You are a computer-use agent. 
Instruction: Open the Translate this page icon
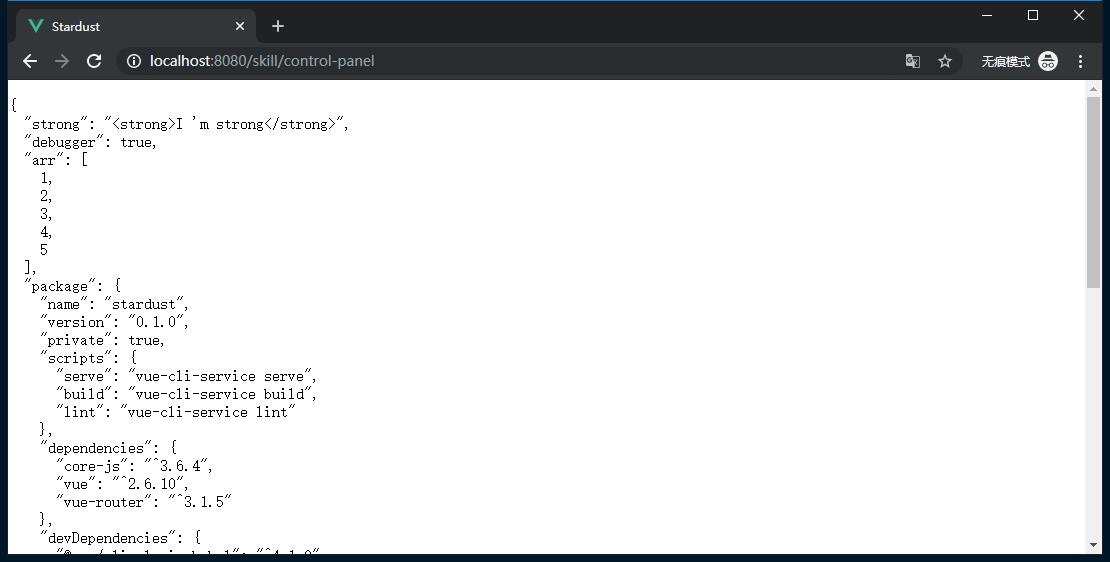(912, 61)
